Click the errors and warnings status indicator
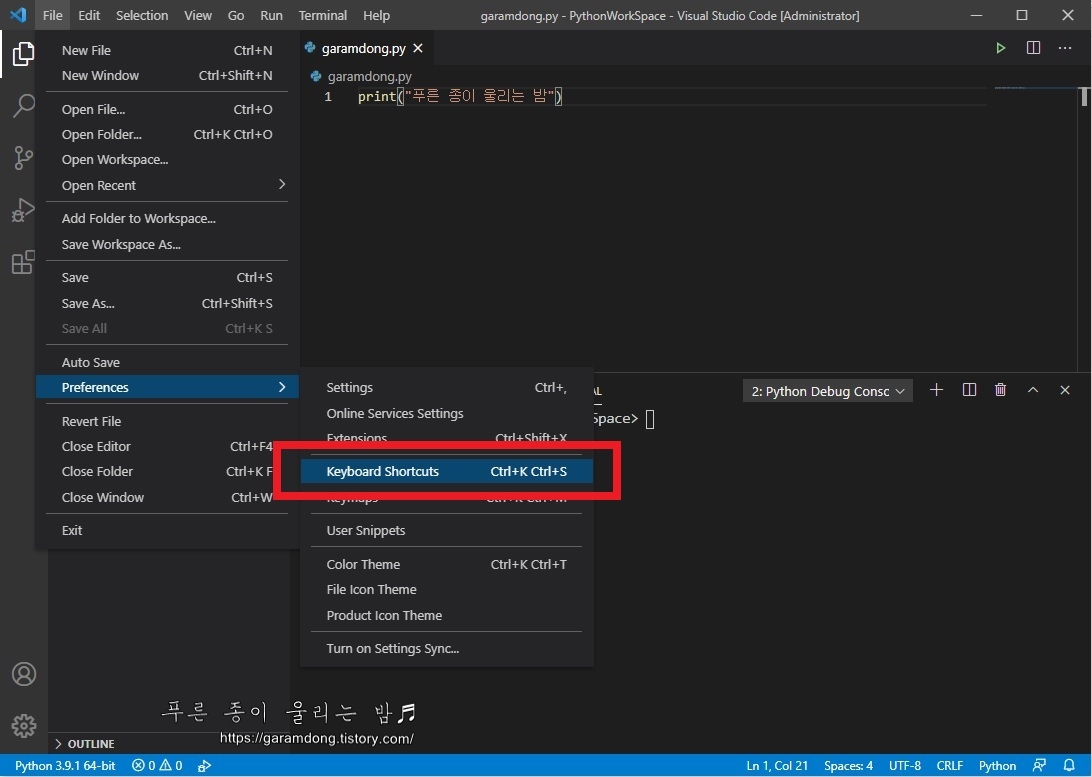This screenshot has width=1092, height=777. pos(157,766)
